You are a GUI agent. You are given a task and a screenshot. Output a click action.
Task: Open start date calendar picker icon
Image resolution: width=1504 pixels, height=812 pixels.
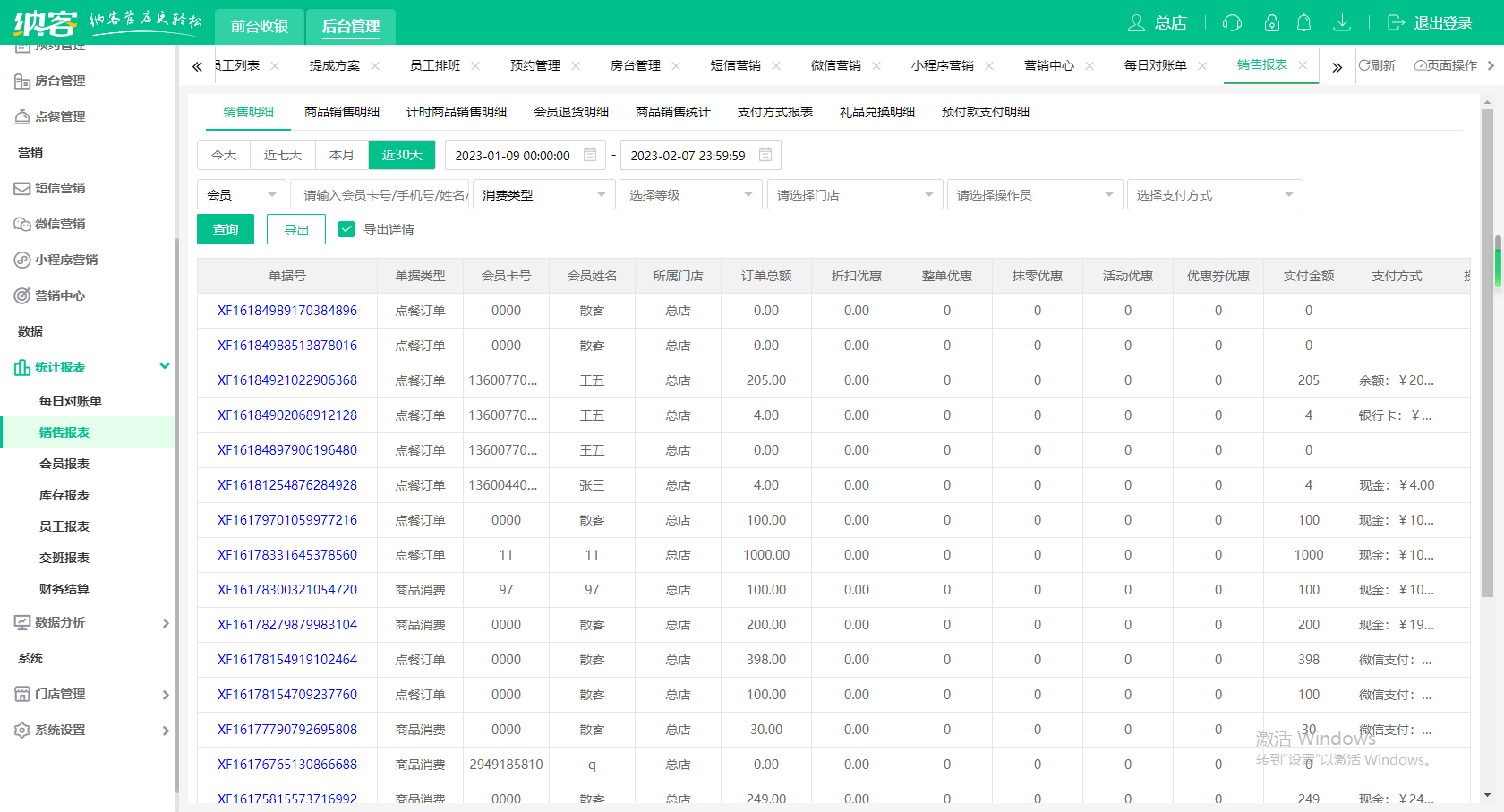590,155
